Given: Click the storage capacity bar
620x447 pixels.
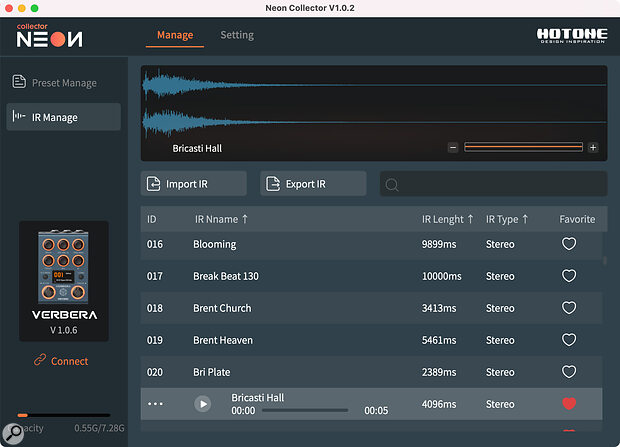Looking at the screenshot, I should tap(64, 415).
